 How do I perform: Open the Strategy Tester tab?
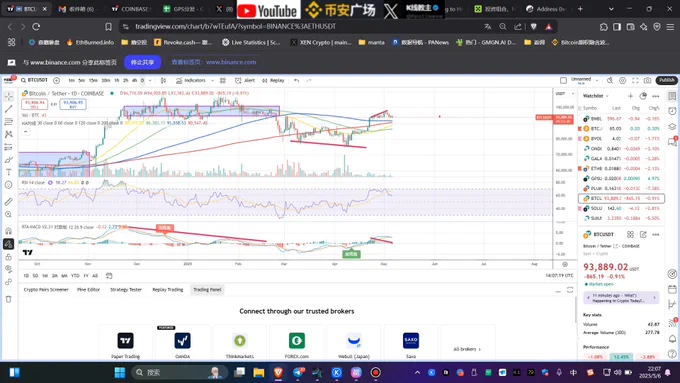[x=126, y=289]
